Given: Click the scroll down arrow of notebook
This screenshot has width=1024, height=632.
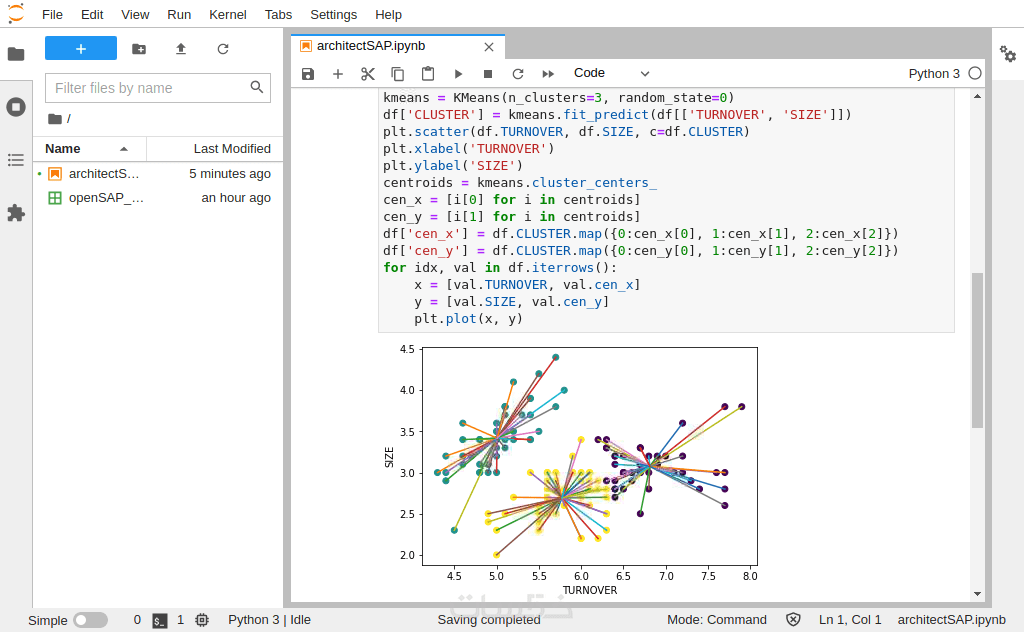Looking at the screenshot, I should click(977, 593).
